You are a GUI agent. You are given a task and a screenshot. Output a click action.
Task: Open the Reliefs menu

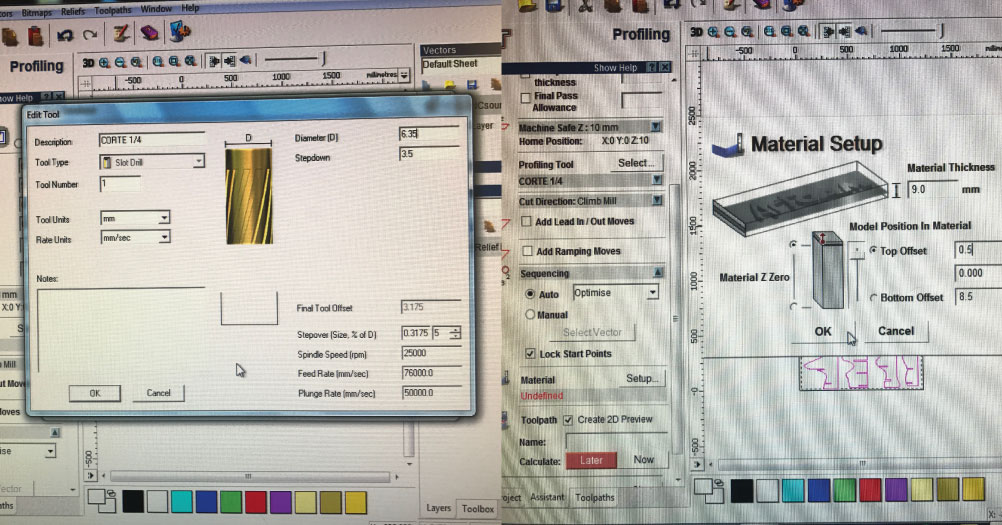pos(73,11)
